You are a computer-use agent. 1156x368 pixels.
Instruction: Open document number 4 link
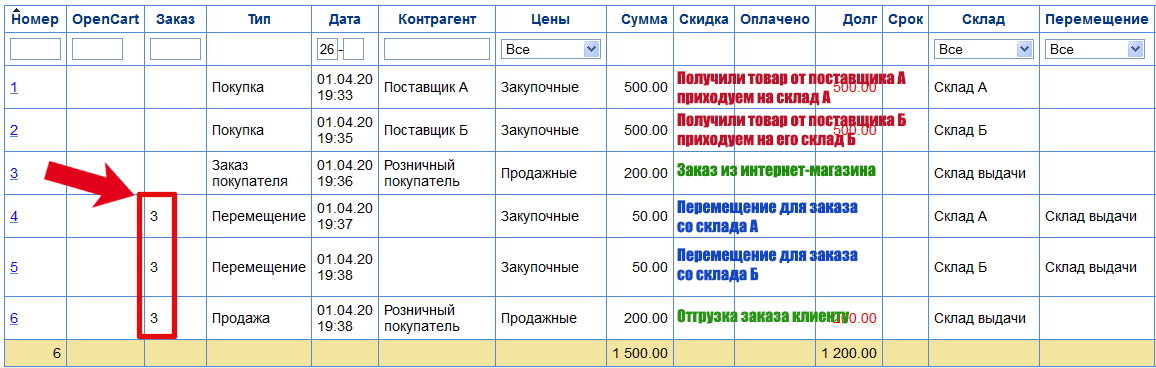[14, 216]
